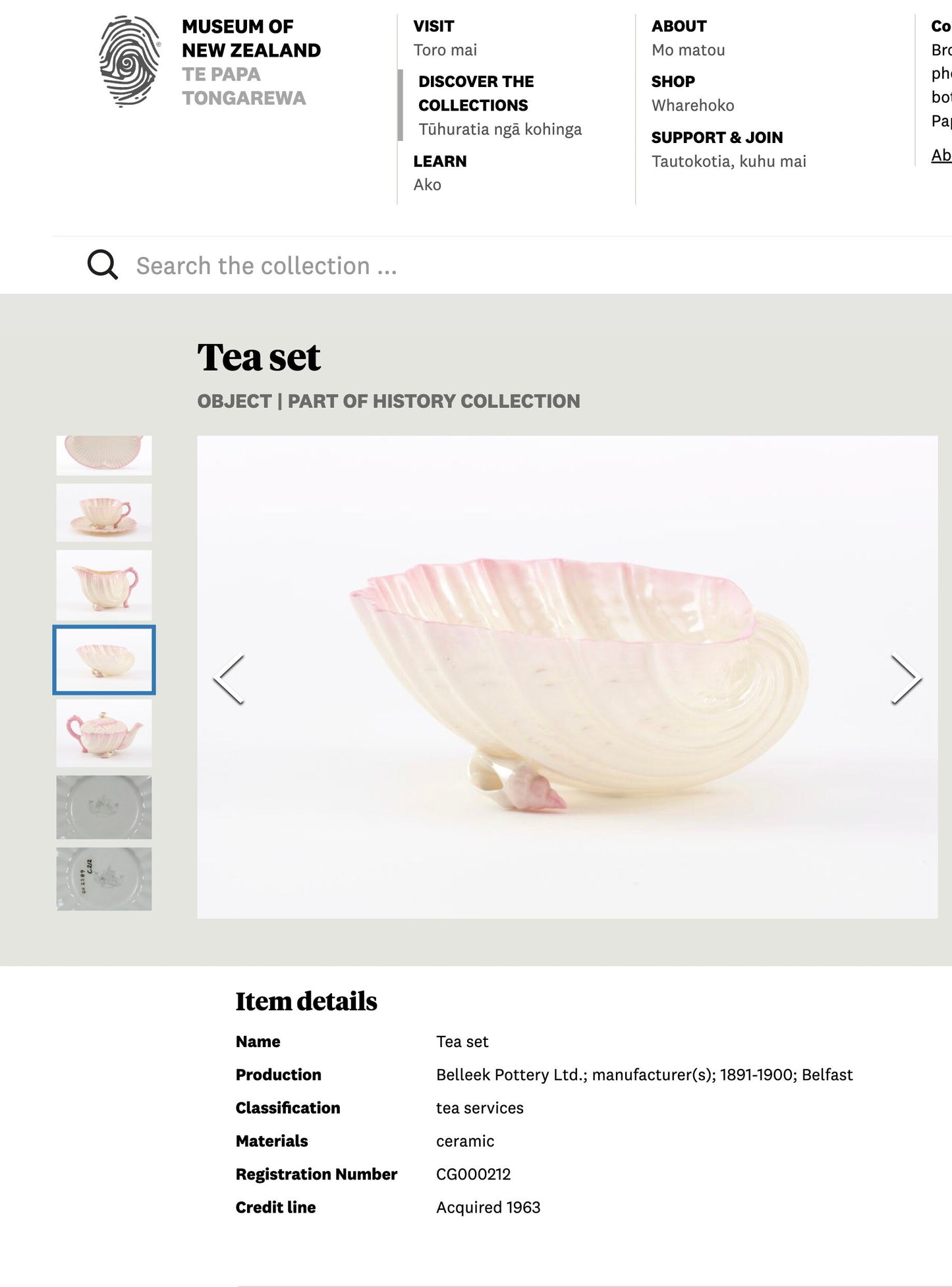Select the cup and saucer thumbnail
The image size is (952, 1287).
(104, 513)
